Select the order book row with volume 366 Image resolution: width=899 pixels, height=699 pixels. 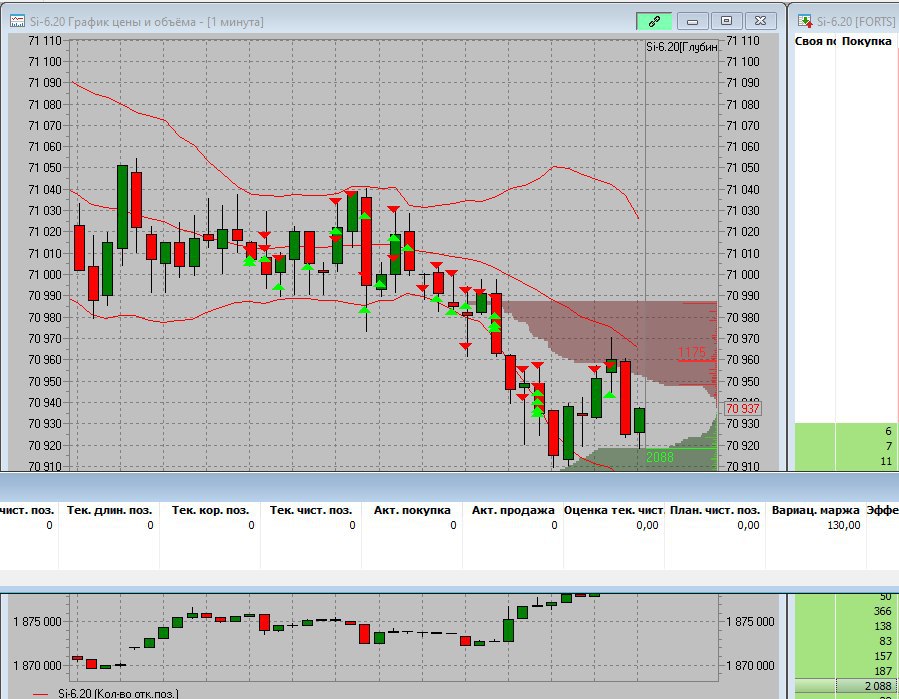pos(844,611)
